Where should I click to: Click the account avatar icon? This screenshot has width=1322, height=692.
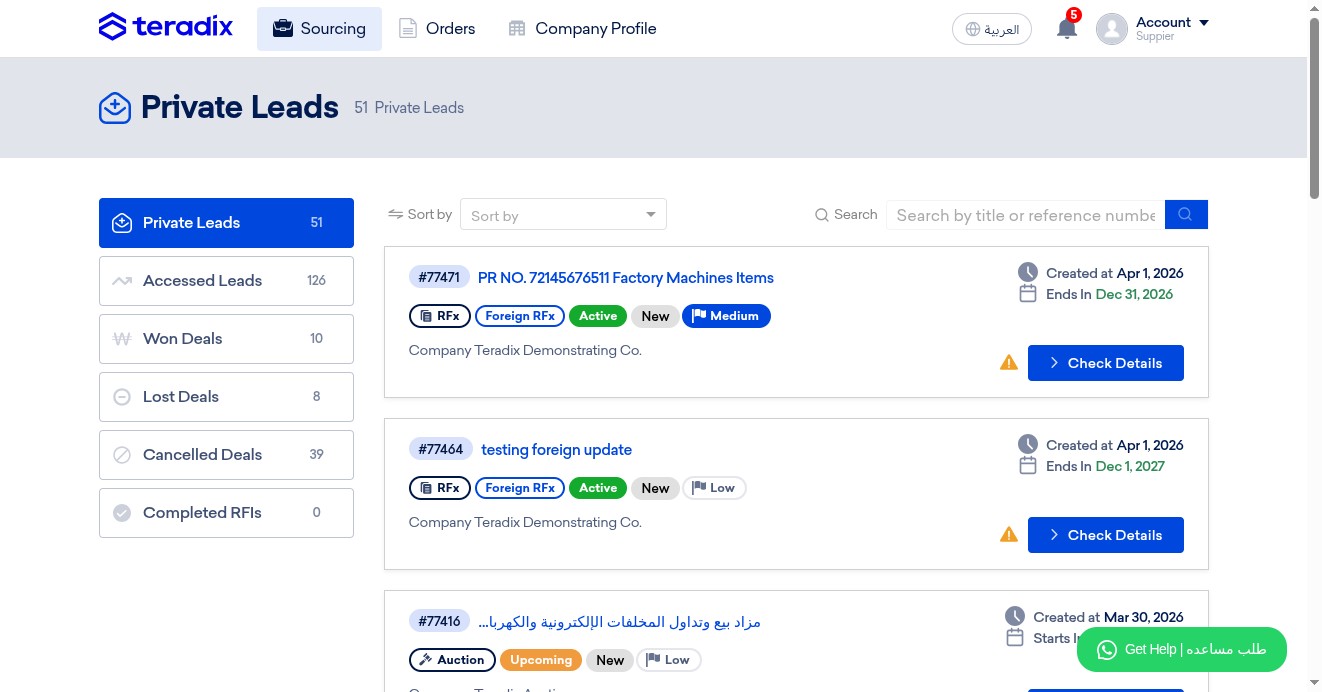coord(1112,29)
